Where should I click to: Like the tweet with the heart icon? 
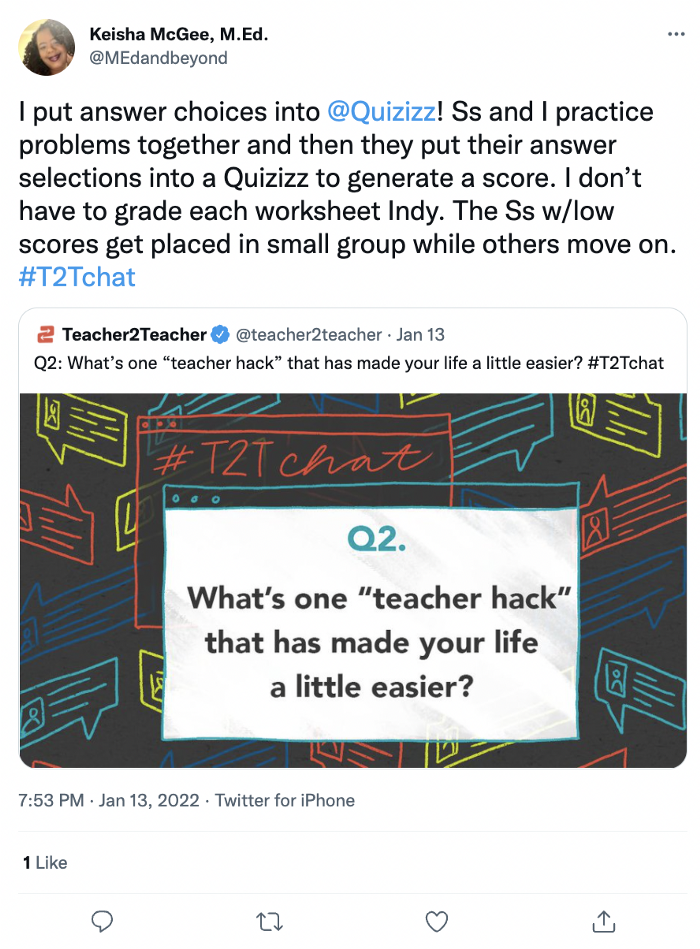coord(436,919)
